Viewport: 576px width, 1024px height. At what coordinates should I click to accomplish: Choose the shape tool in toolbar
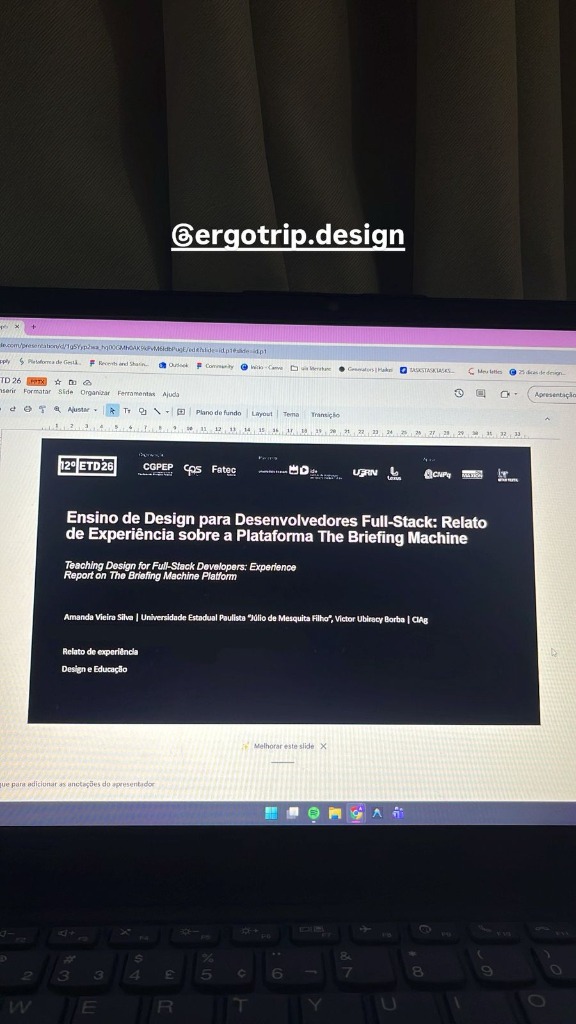(x=142, y=411)
